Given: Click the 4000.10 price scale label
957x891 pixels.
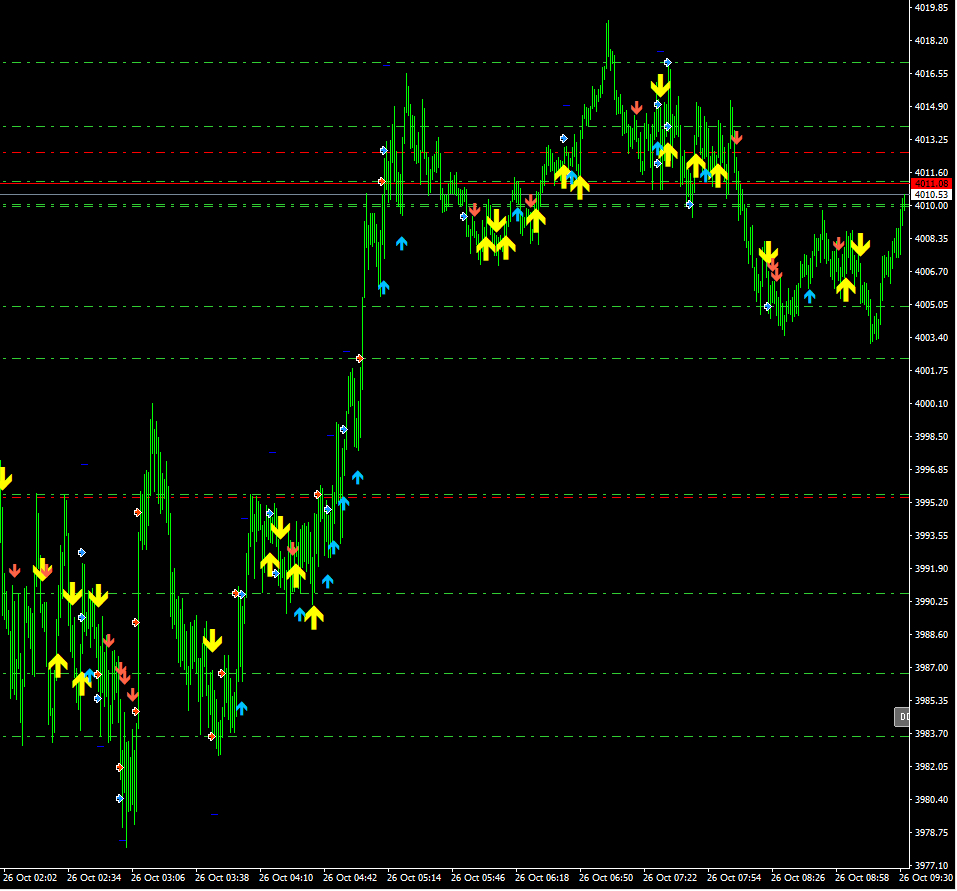Looking at the screenshot, I should point(931,403).
